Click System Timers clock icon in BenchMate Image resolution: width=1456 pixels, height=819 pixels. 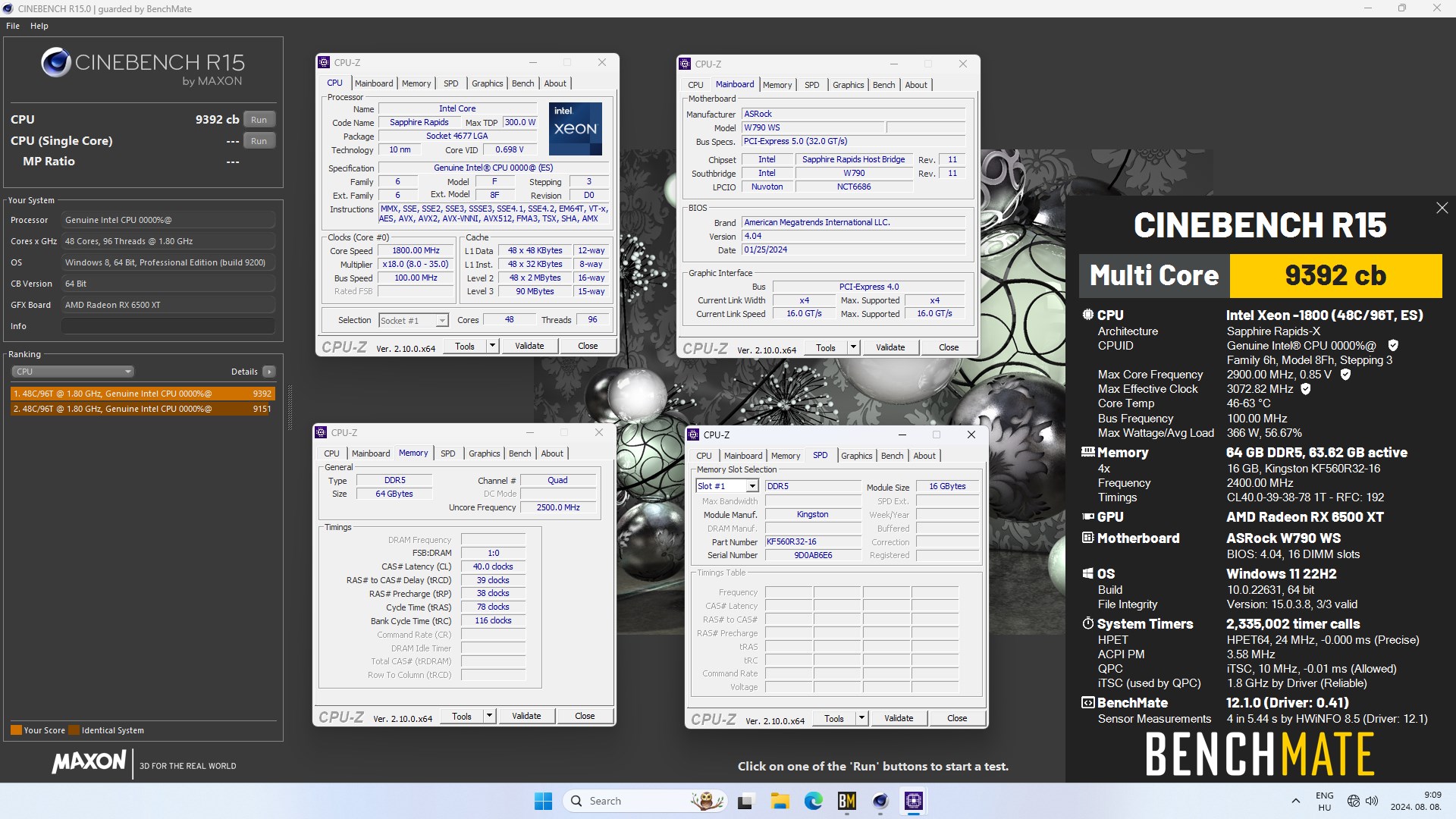[1087, 623]
